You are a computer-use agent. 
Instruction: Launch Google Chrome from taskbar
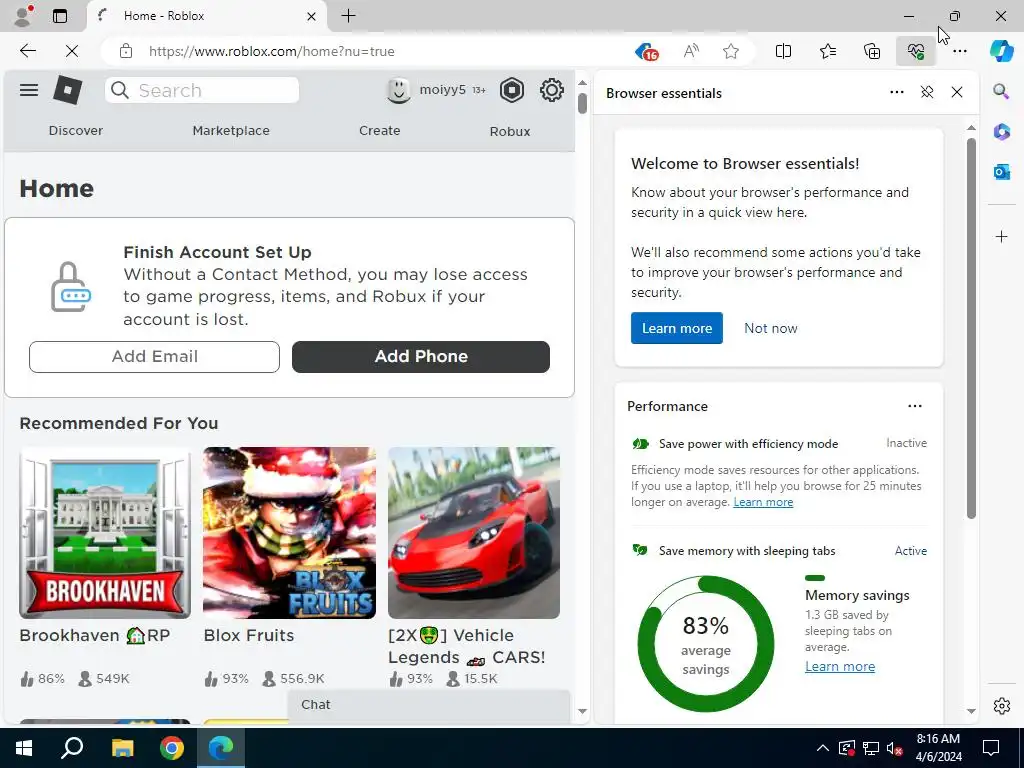click(172, 748)
